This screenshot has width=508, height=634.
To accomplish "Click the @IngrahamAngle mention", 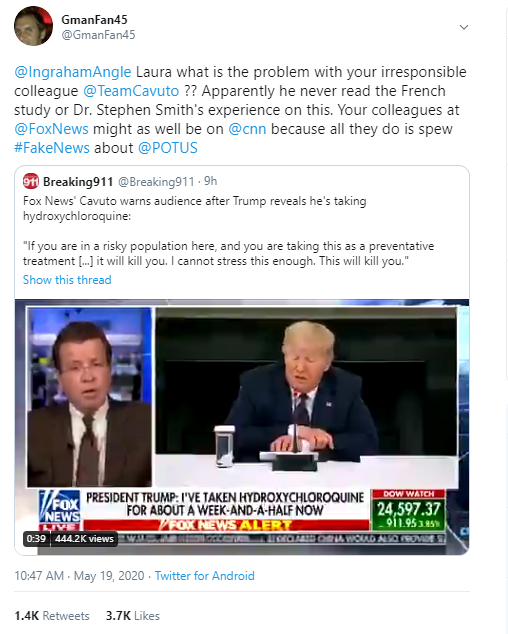I will [72, 72].
